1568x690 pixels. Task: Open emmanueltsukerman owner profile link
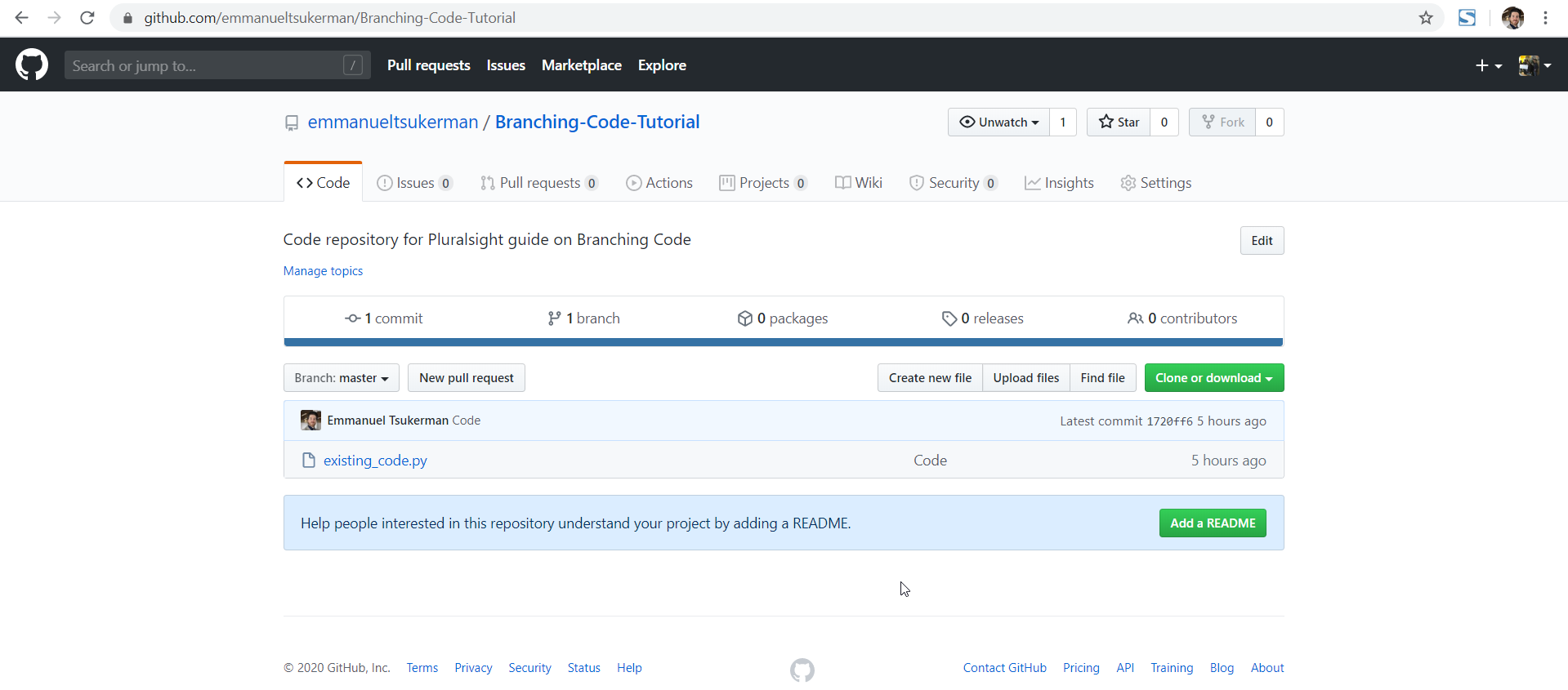(x=393, y=122)
